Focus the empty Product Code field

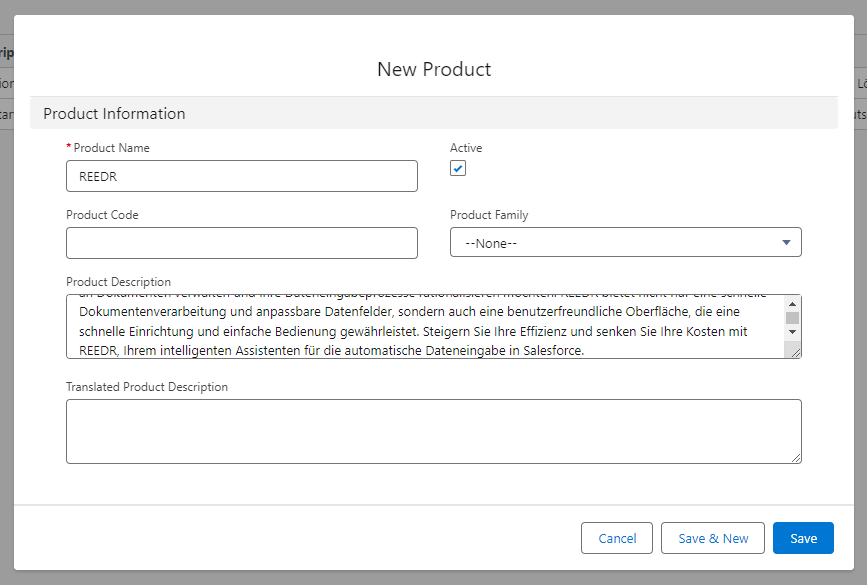241,243
